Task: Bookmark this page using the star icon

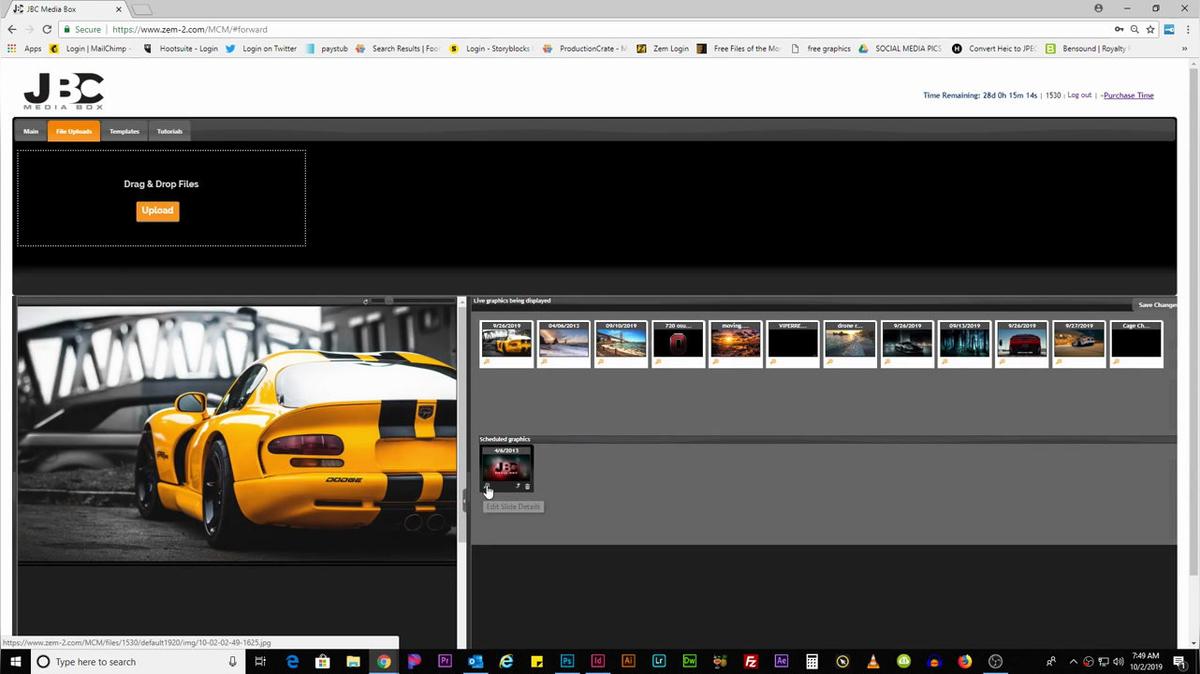Action: (1151, 30)
